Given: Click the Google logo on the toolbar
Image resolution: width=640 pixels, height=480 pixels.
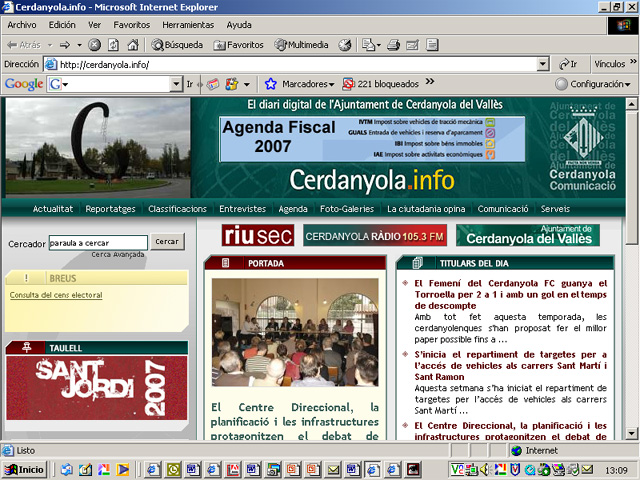Looking at the screenshot, I should [x=24, y=84].
